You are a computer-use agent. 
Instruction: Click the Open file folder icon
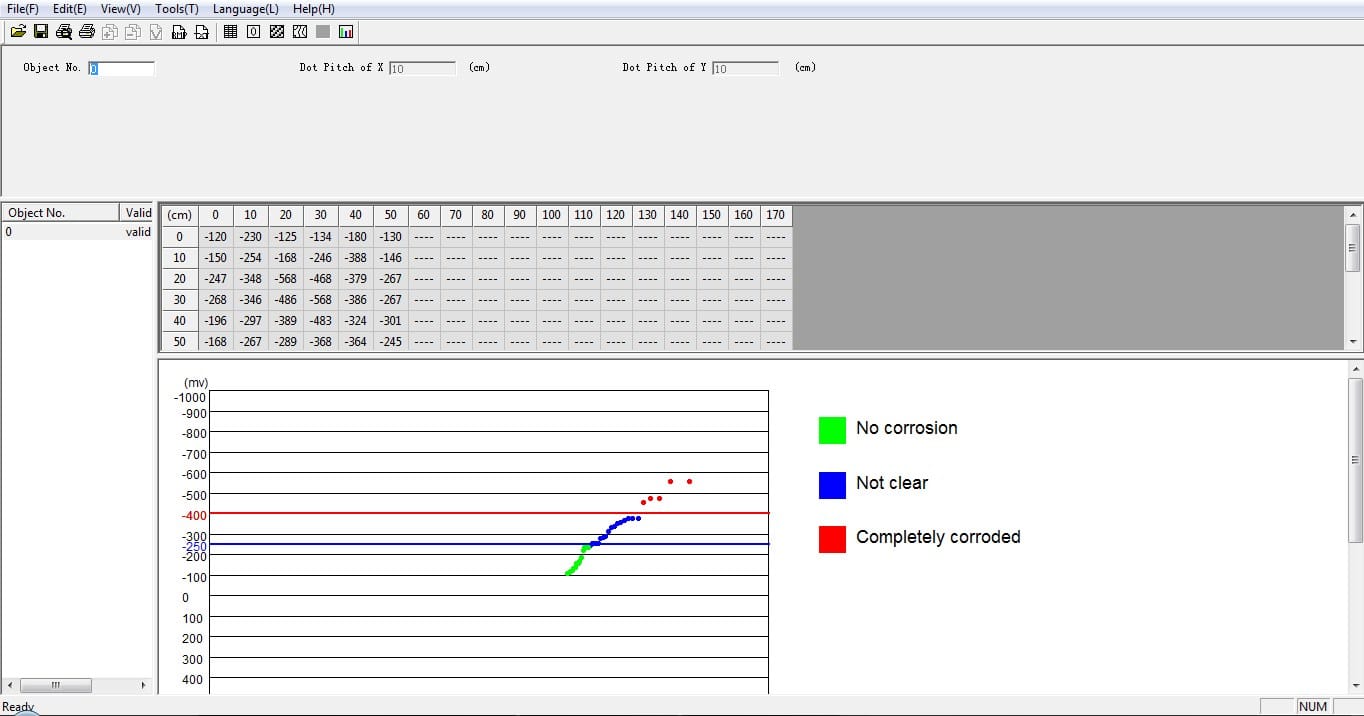coord(18,32)
